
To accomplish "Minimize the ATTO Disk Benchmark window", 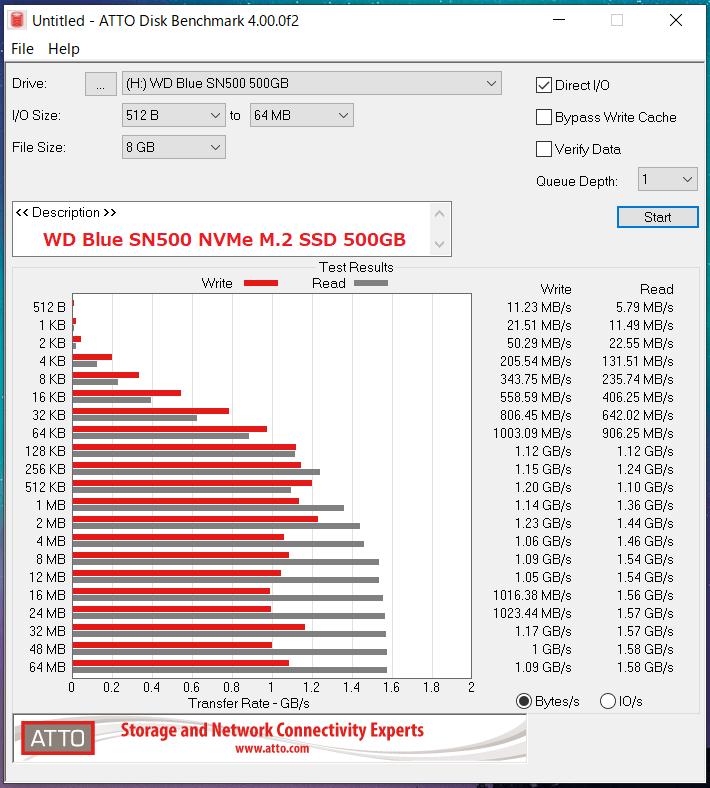I will [559, 20].
